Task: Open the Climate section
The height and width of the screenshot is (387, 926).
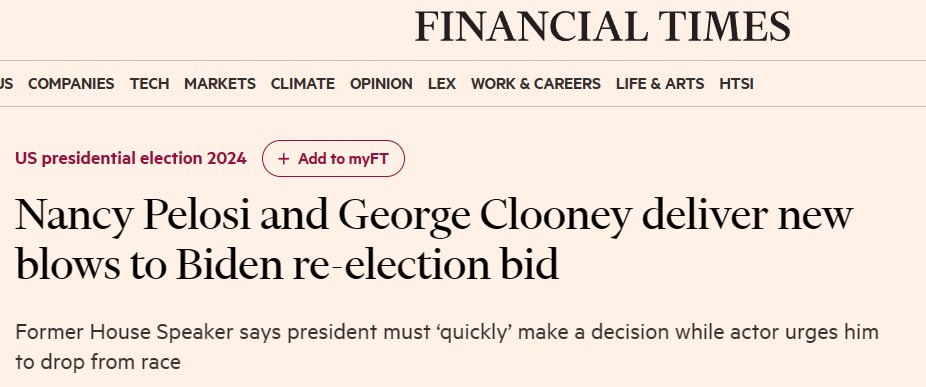Action: [302, 84]
